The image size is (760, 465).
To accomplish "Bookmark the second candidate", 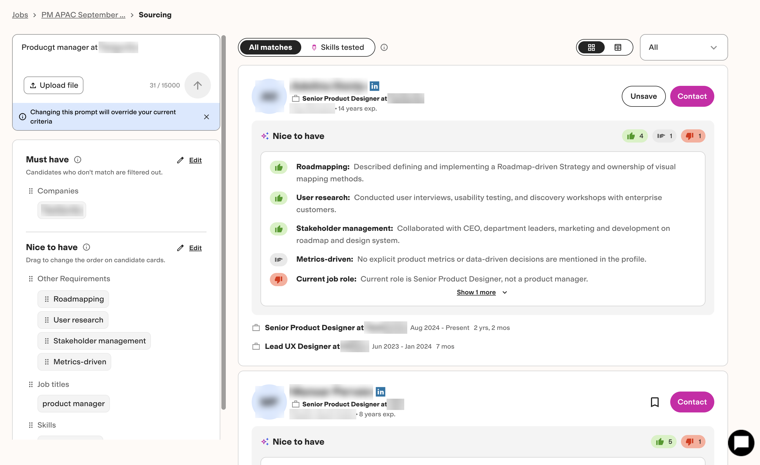I will [x=654, y=402].
